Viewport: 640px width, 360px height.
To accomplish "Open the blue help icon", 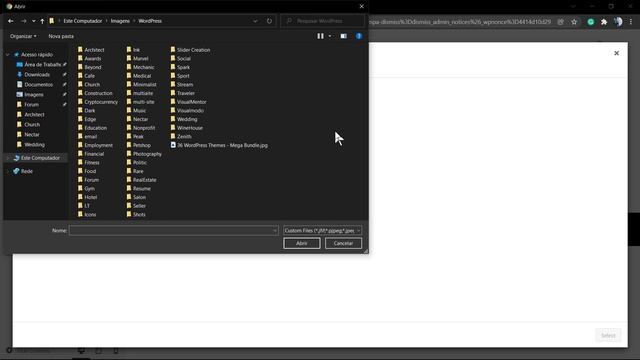I will click(x=359, y=36).
